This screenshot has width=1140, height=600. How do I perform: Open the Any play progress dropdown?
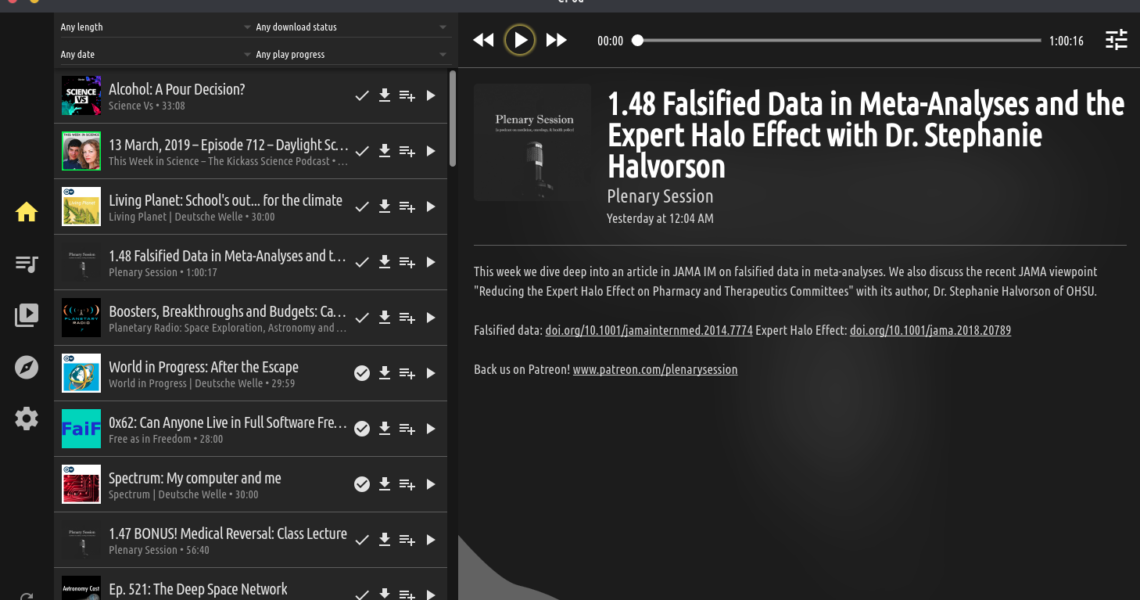(348, 54)
